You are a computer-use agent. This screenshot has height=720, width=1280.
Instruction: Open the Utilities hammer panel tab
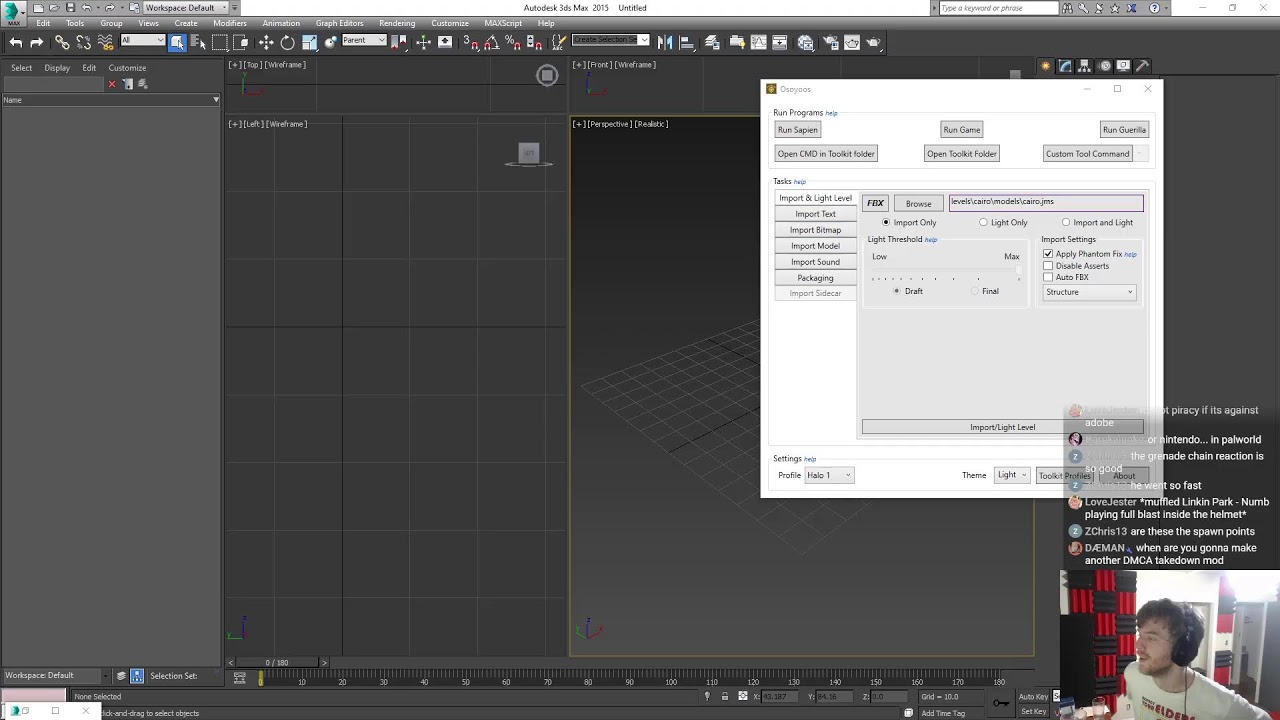[1143, 66]
